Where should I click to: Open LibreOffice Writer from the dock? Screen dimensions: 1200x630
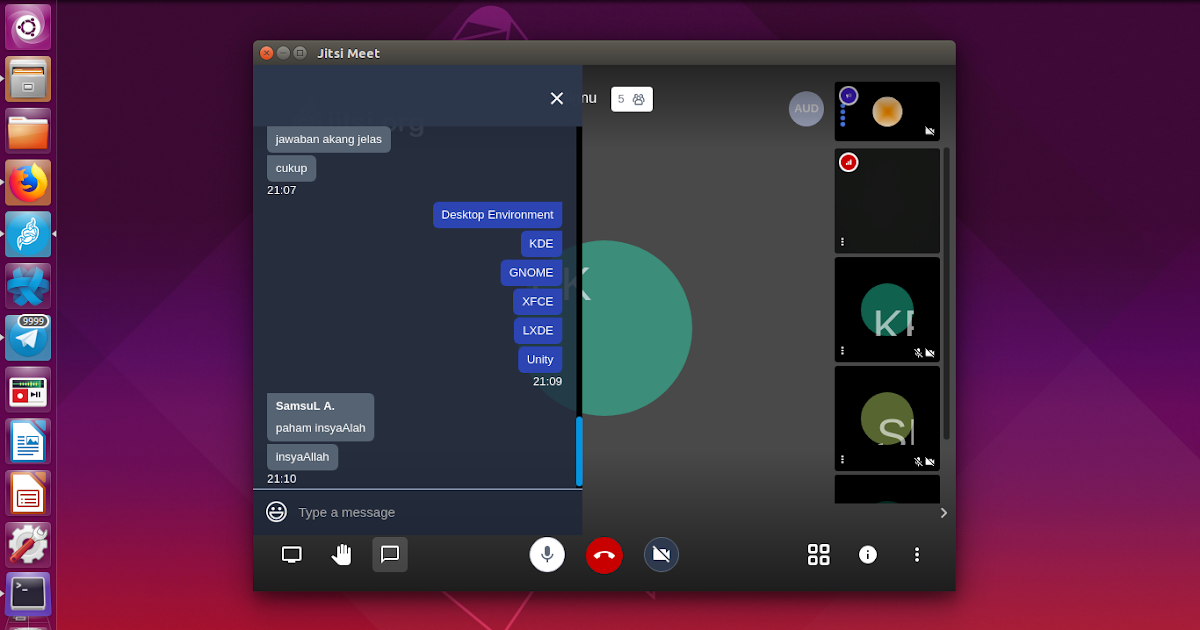point(27,442)
